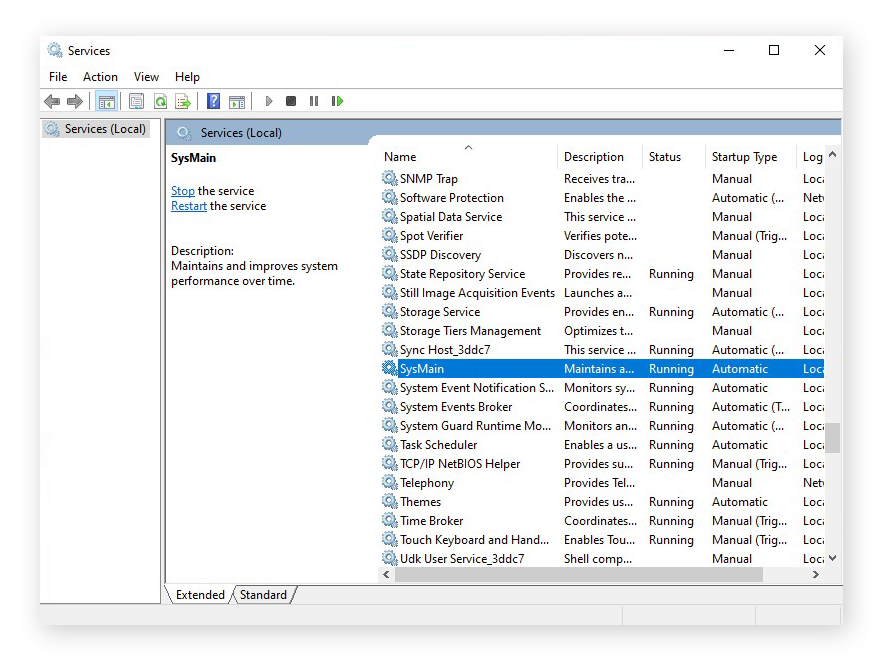Select Services (Local) in the left pane
The image size is (879, 665).
103,128
